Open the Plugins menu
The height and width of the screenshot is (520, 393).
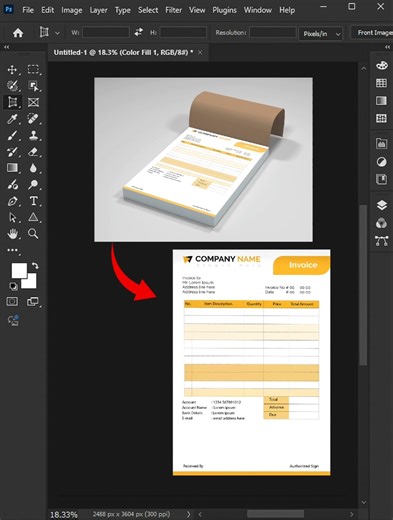click(x=224, y=10)
